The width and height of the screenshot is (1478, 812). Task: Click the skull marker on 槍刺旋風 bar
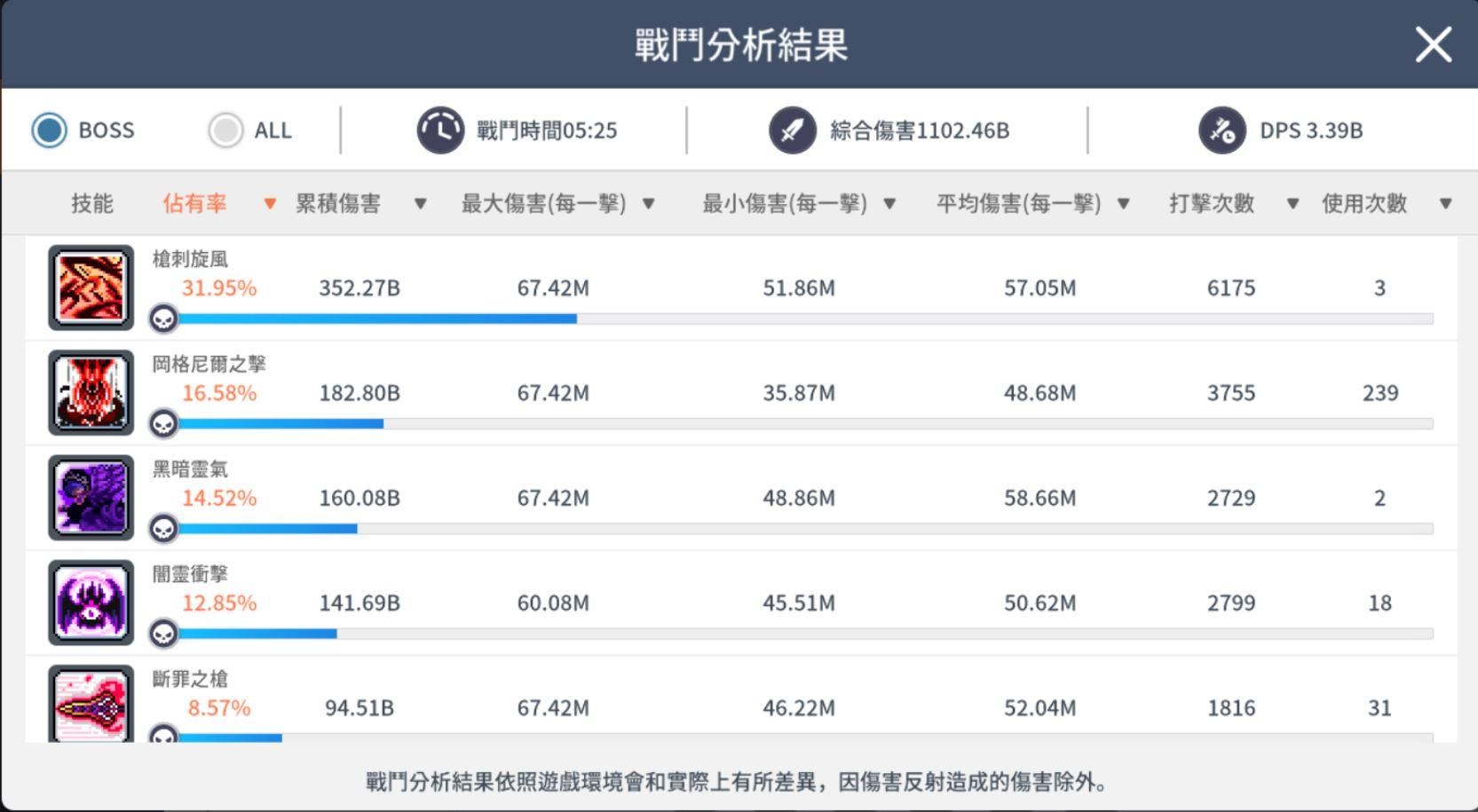(163, 319)
